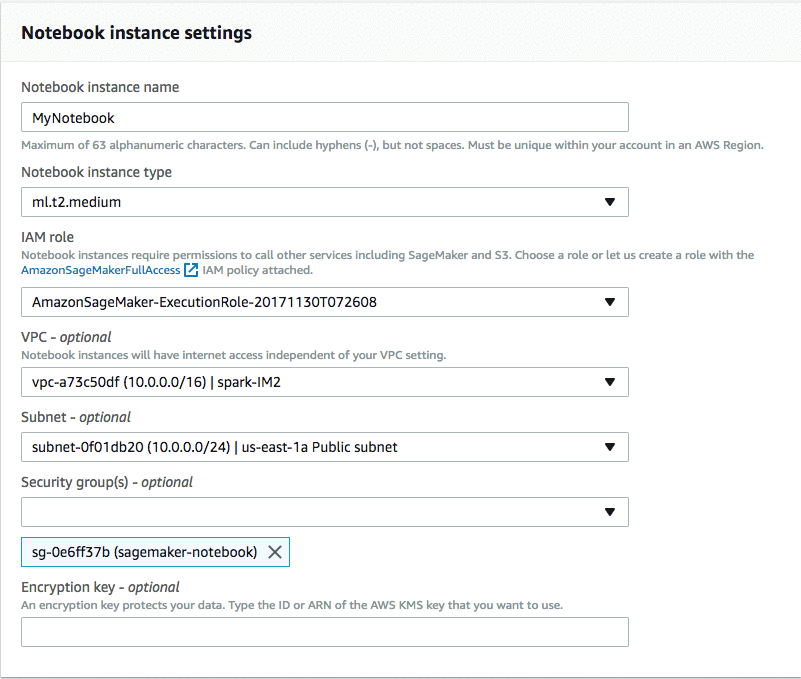Click the external link icon beside AmazonSageMakerFullAccess
Image resolution: width=801 pixels, height=679 pixels.
[x=191, y=270]
